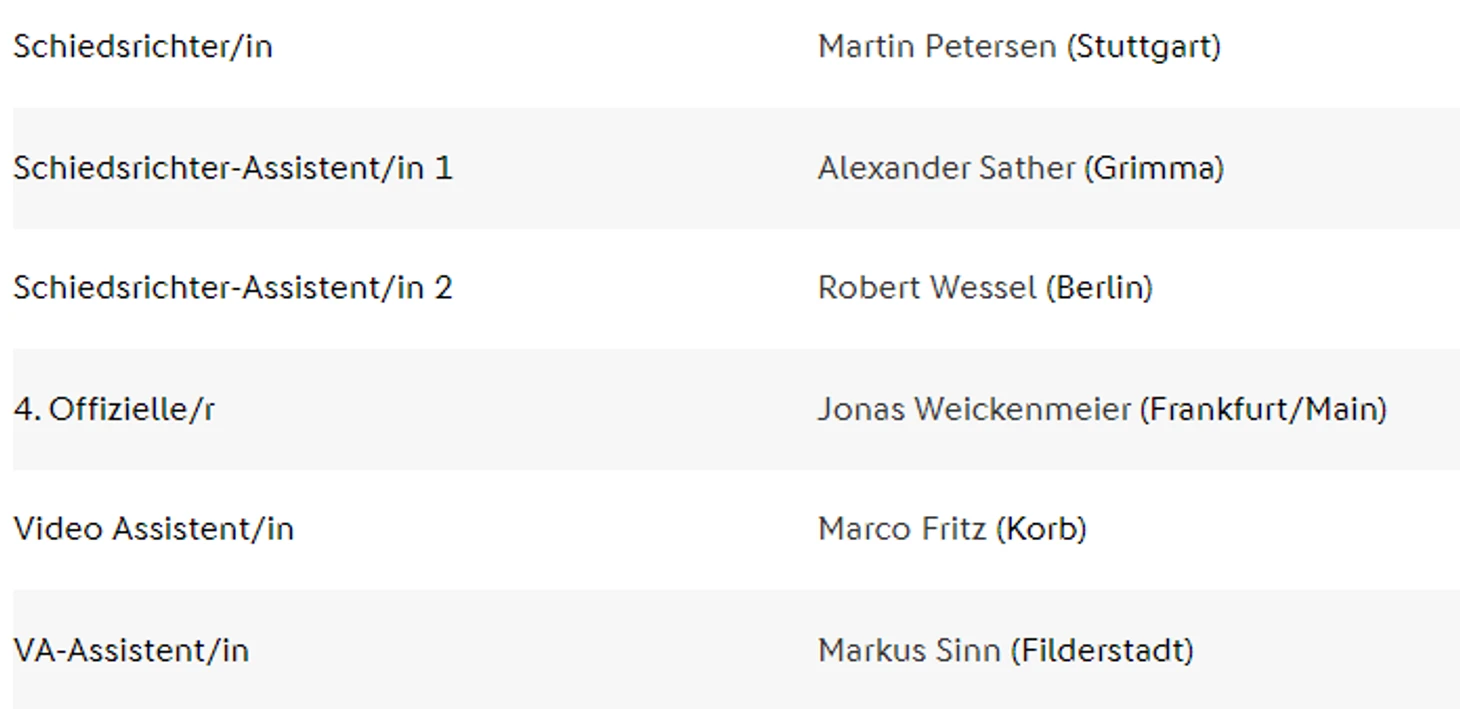Select the 4. Offizielle/r row label
1460x709 pixels.
[x=114, y=409]
